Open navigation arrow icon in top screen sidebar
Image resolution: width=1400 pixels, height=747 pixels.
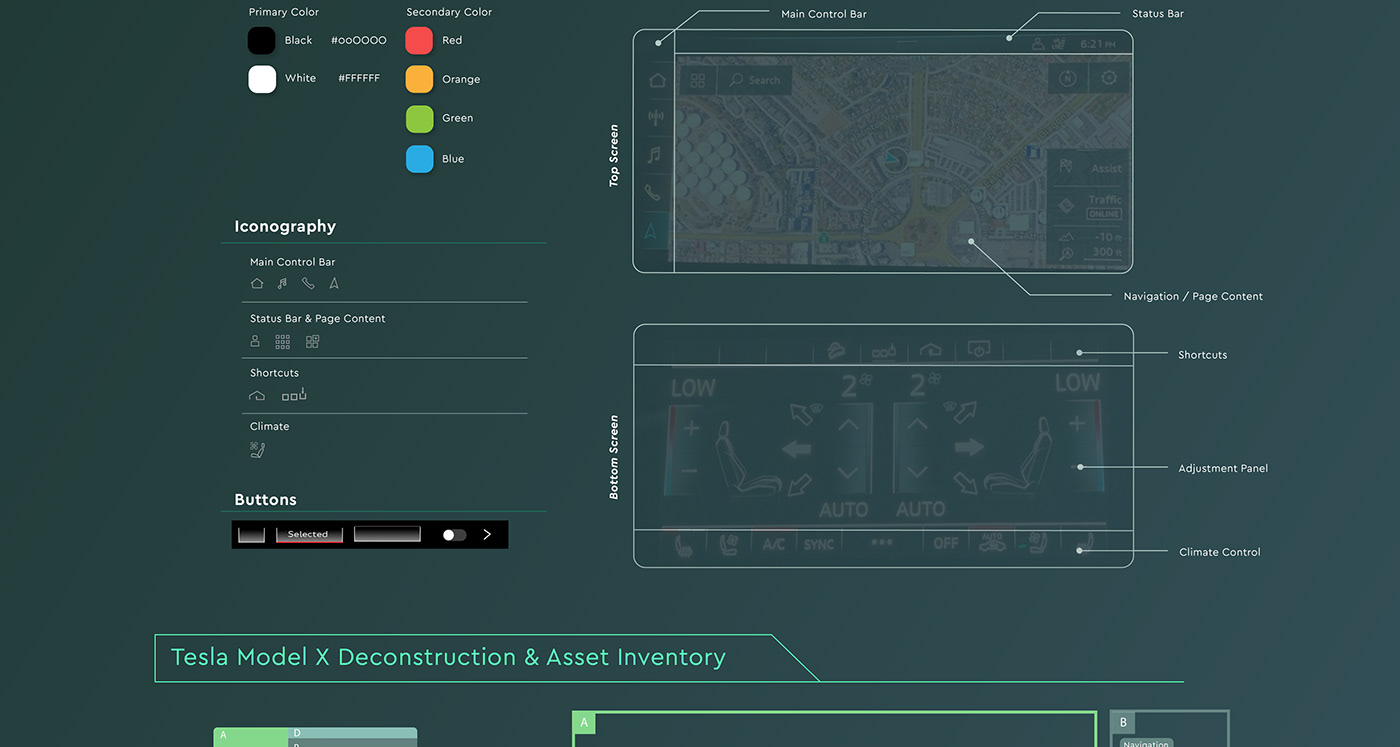pyautogui.click(x=651, y=232)
